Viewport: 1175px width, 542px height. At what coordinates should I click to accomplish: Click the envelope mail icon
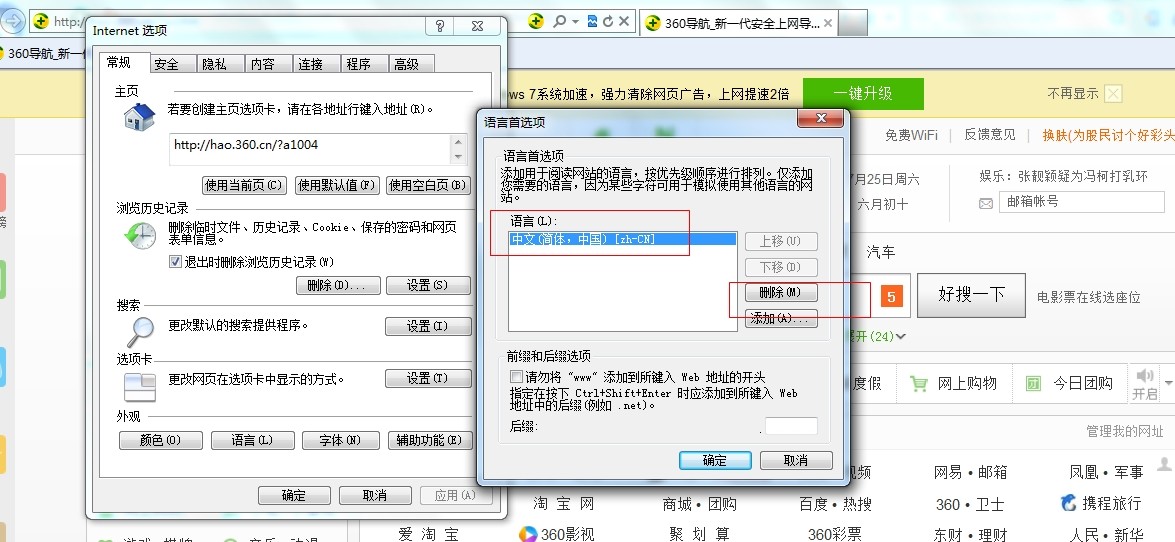[x=986, y=202]
